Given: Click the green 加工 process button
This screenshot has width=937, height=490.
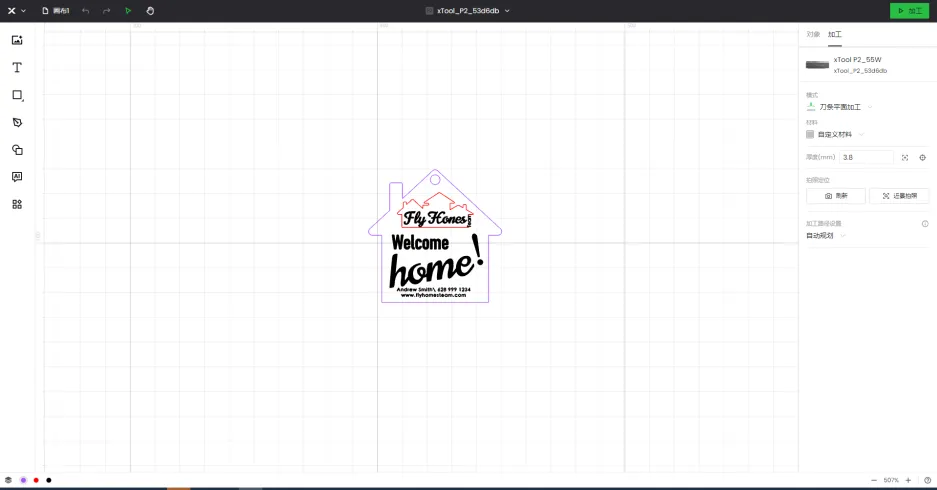Looking at the screenshot, I should [x=910, y=11].
